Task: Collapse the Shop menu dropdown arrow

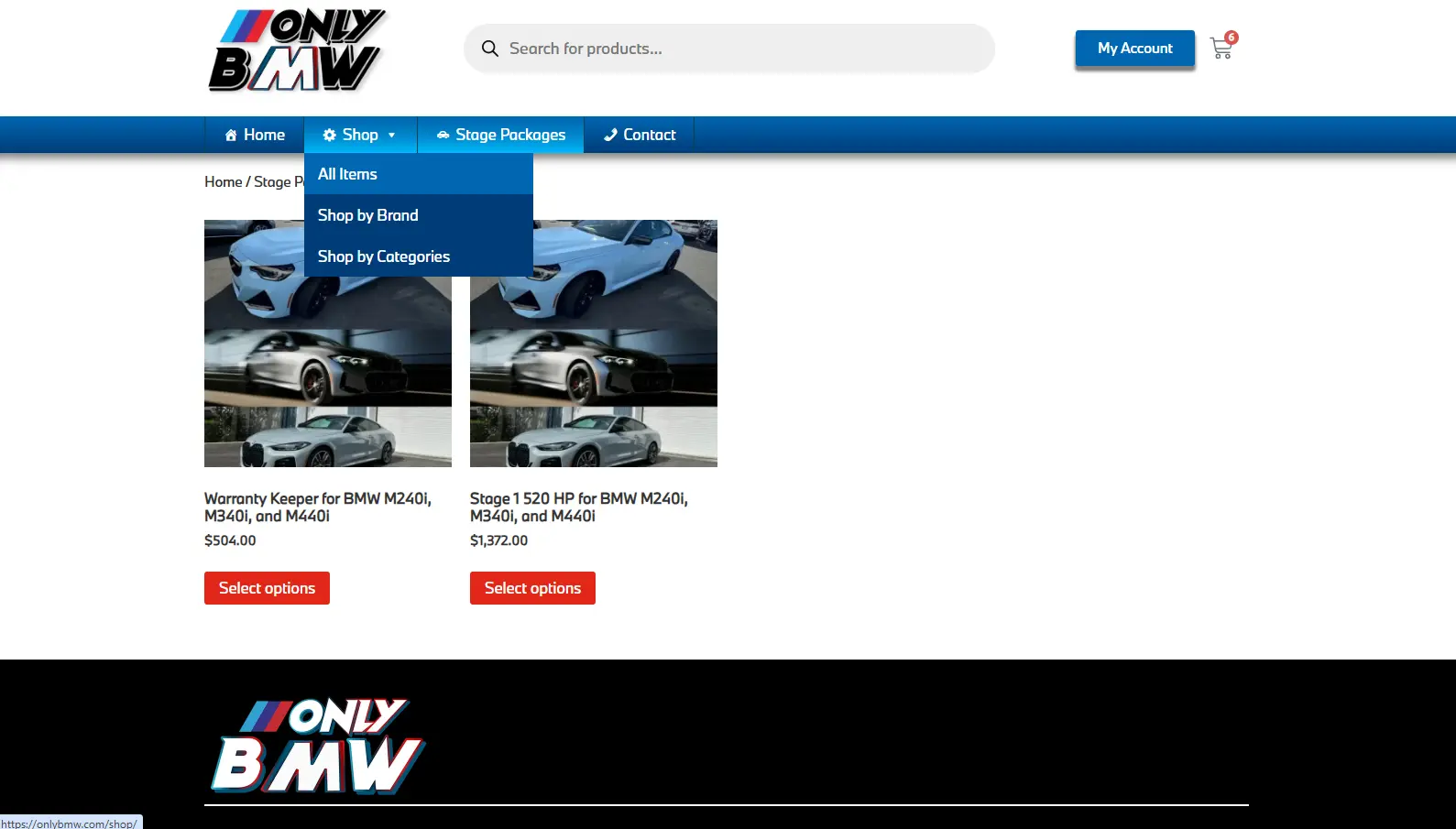Action: point(392,136)
